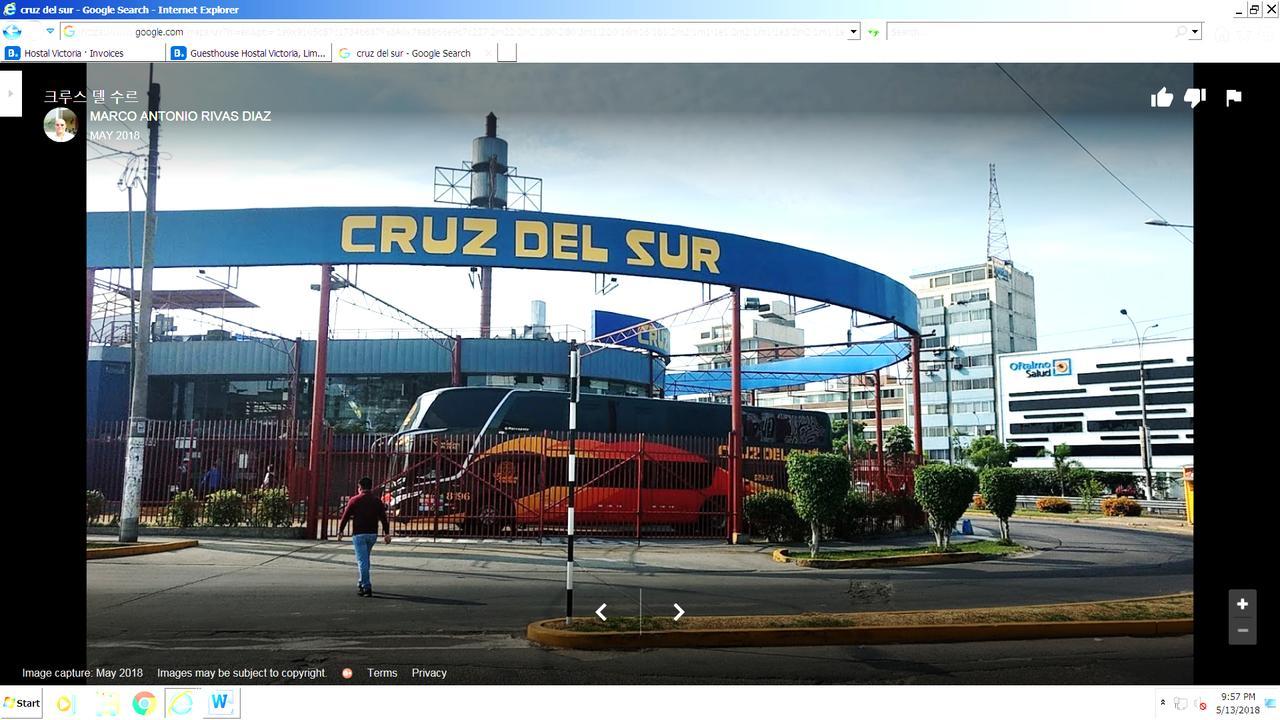Select Internet Explorer taskbar icon

pyautogui.click(x=182, y=704)
